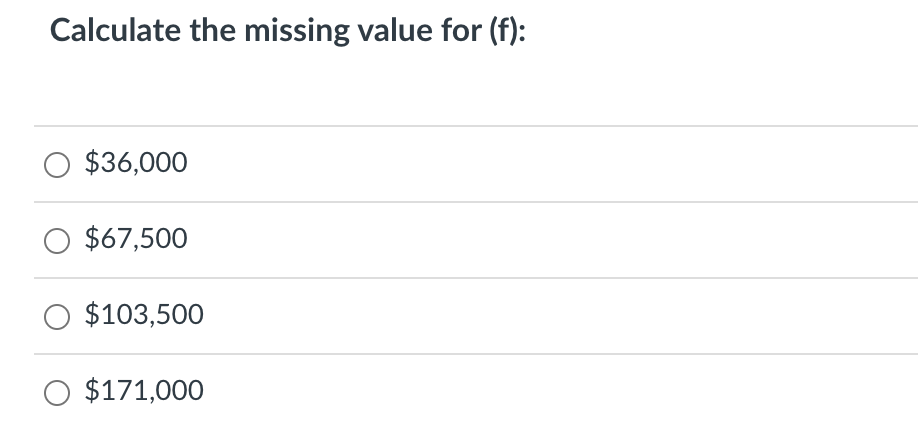Select the $36,000 radio button
918x440 pixels.
[x=57, y=165]
